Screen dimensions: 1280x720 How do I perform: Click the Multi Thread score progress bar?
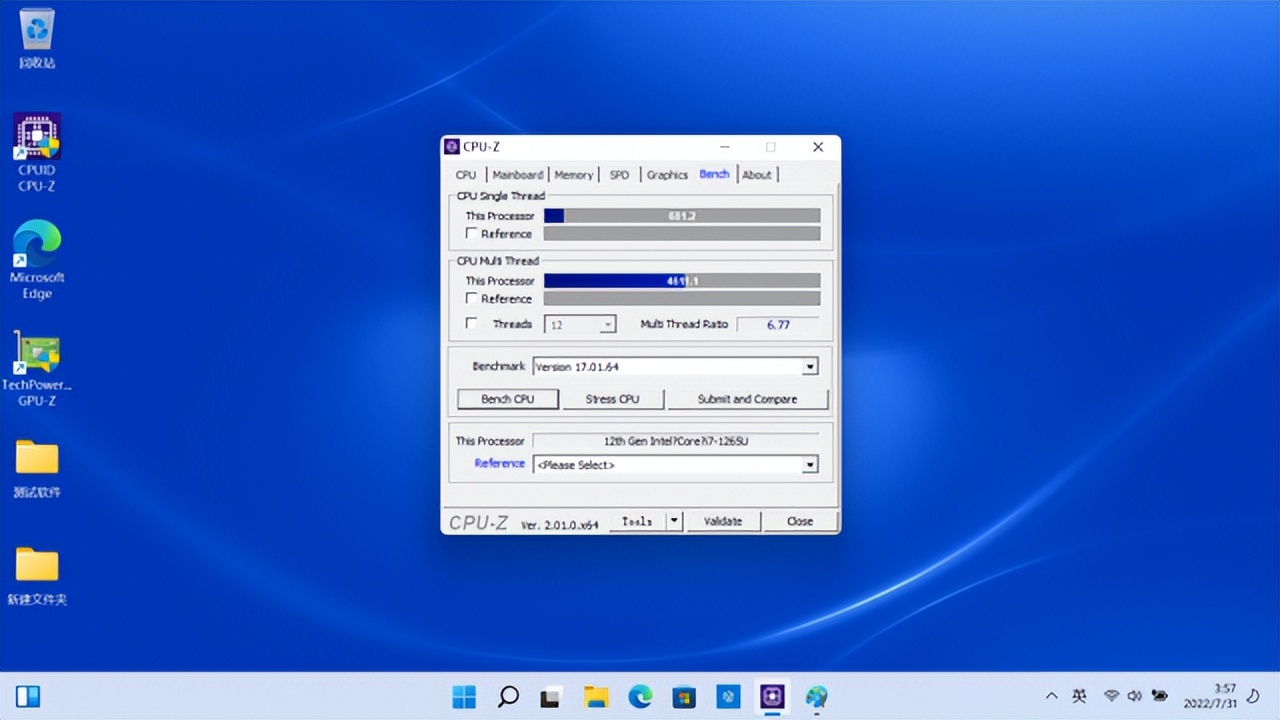(681, 280)
